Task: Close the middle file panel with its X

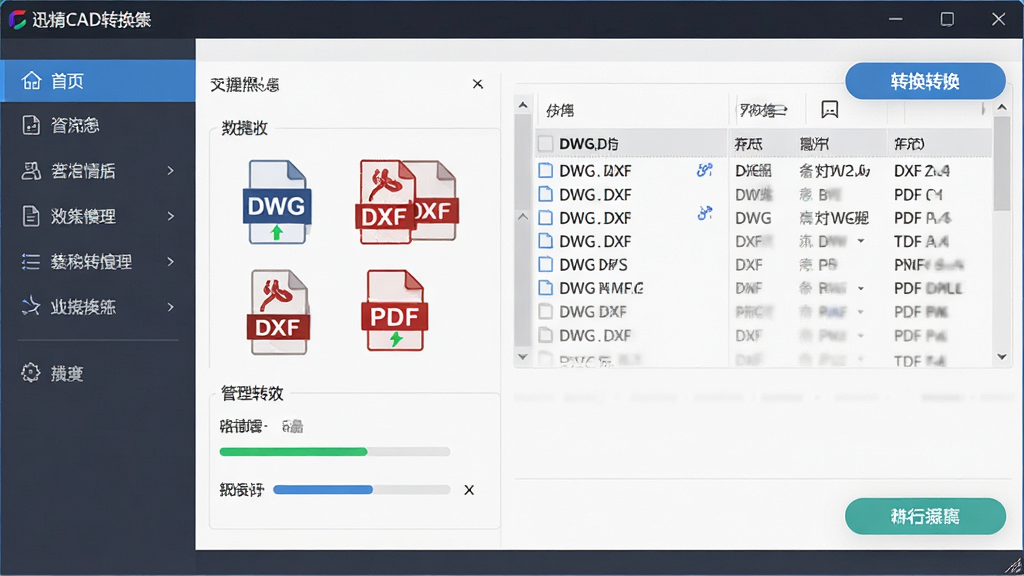Action: (477, 84)
